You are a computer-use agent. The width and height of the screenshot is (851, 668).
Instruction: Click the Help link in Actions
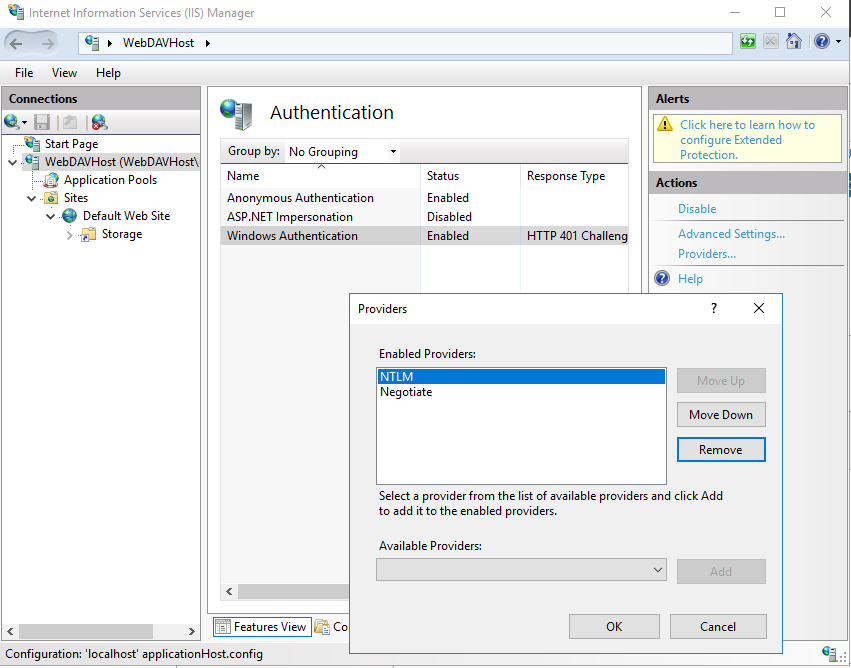[690, 278]
